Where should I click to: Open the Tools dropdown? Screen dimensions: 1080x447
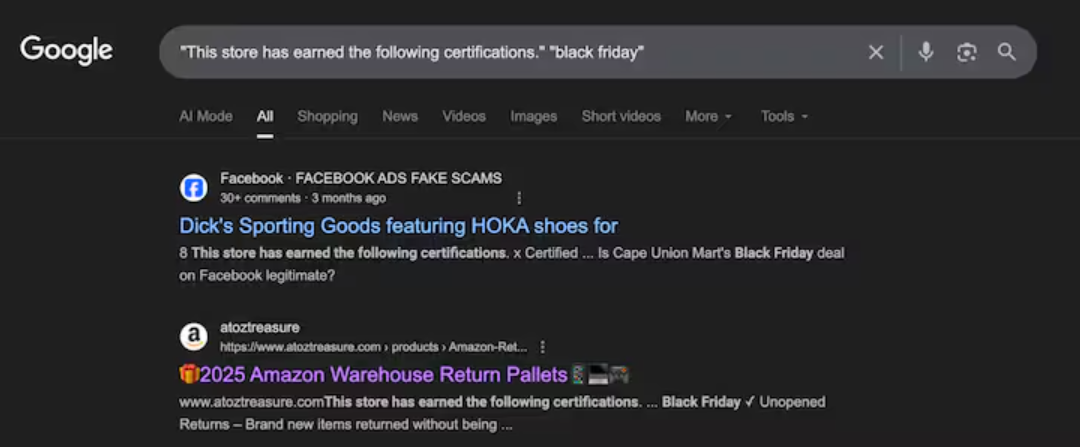coord(784,116)
